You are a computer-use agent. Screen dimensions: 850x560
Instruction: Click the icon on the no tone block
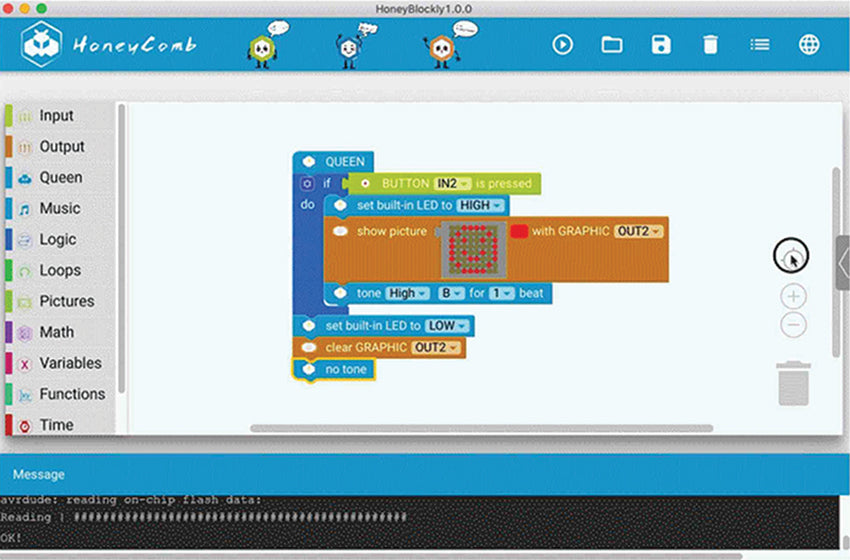[x=309, y=370]
